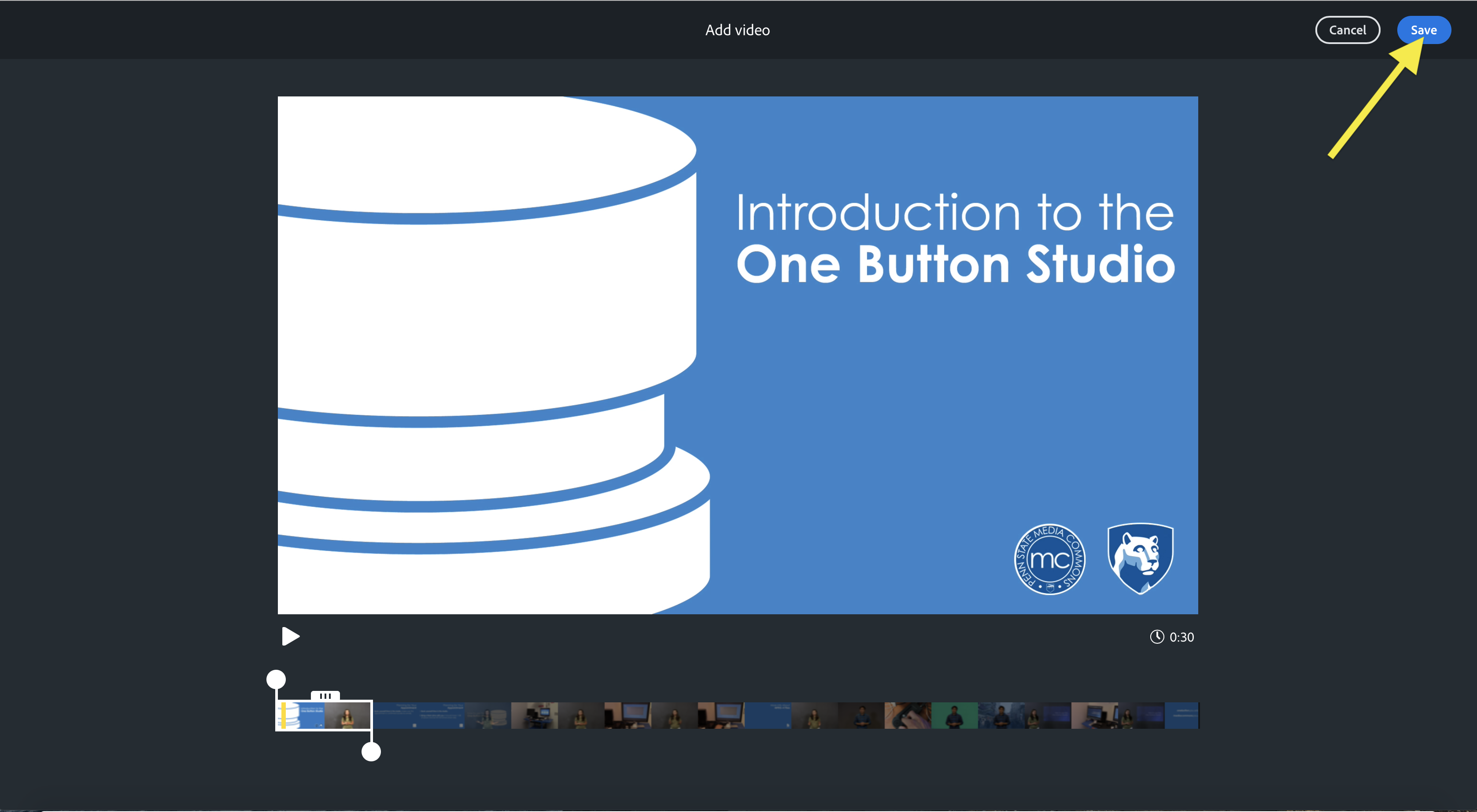The image size is (1477, 812).
Task: Click the trim end handle circle
Action: 371,752
